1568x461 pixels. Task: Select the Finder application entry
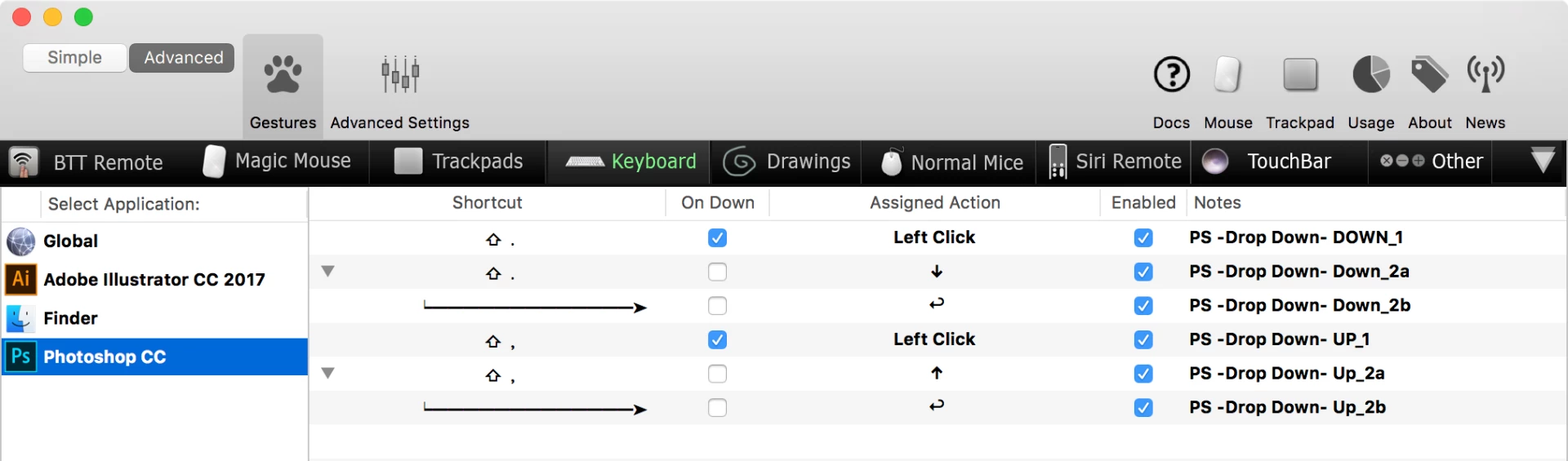(x=154, y=318)
